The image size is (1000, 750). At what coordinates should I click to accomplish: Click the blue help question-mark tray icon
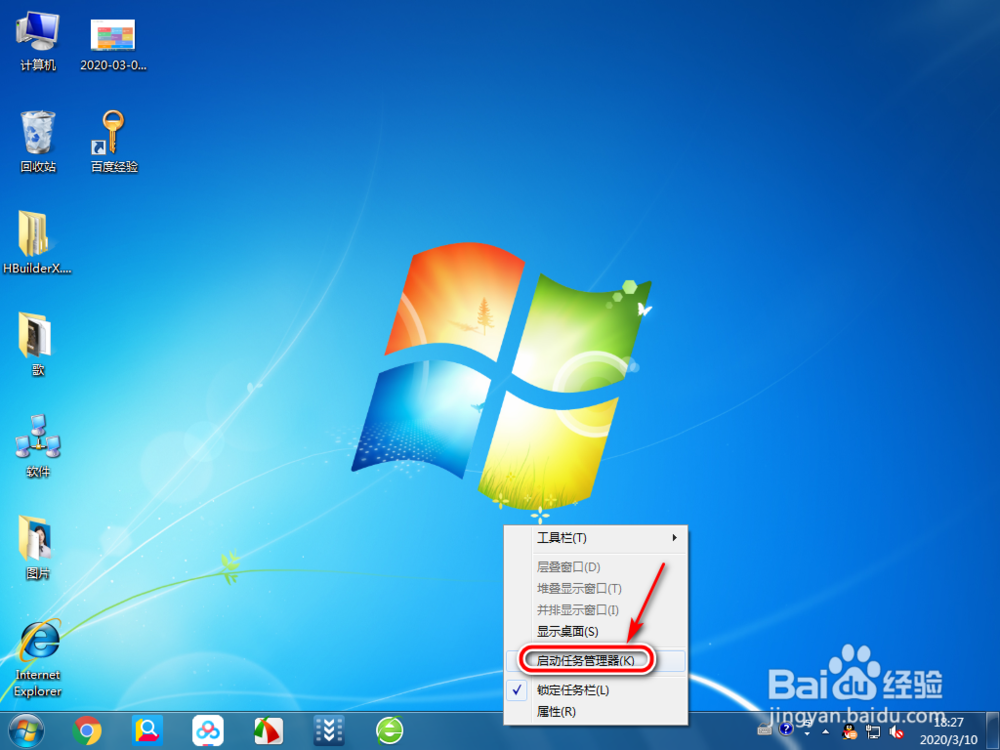(786, 728)
